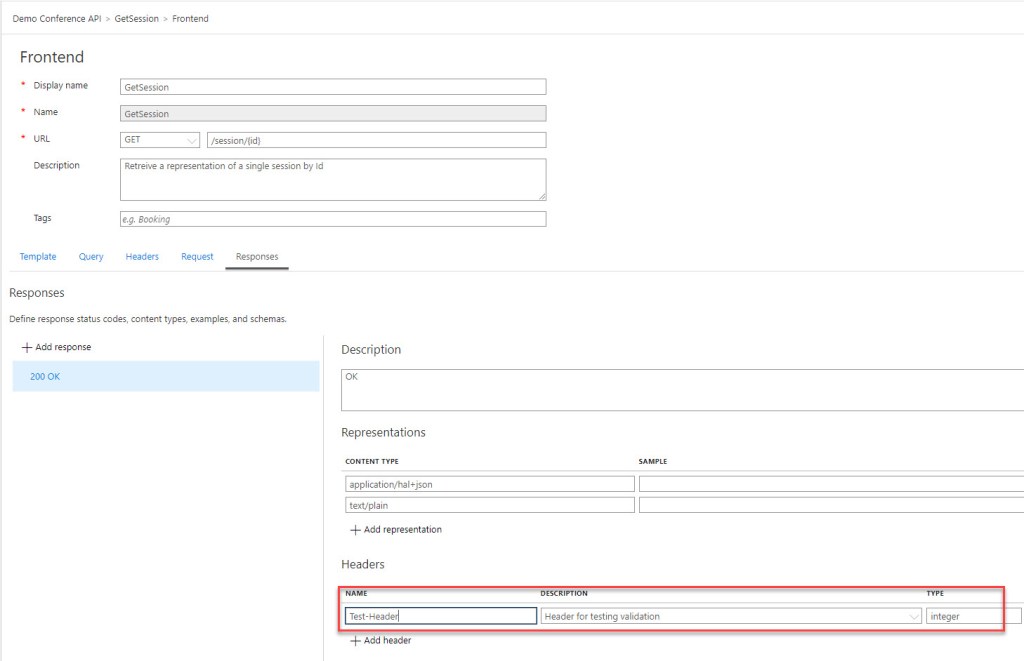Select the Responses tab
1024x661 pixels.
pyautogui.click(x=257, y=257)
